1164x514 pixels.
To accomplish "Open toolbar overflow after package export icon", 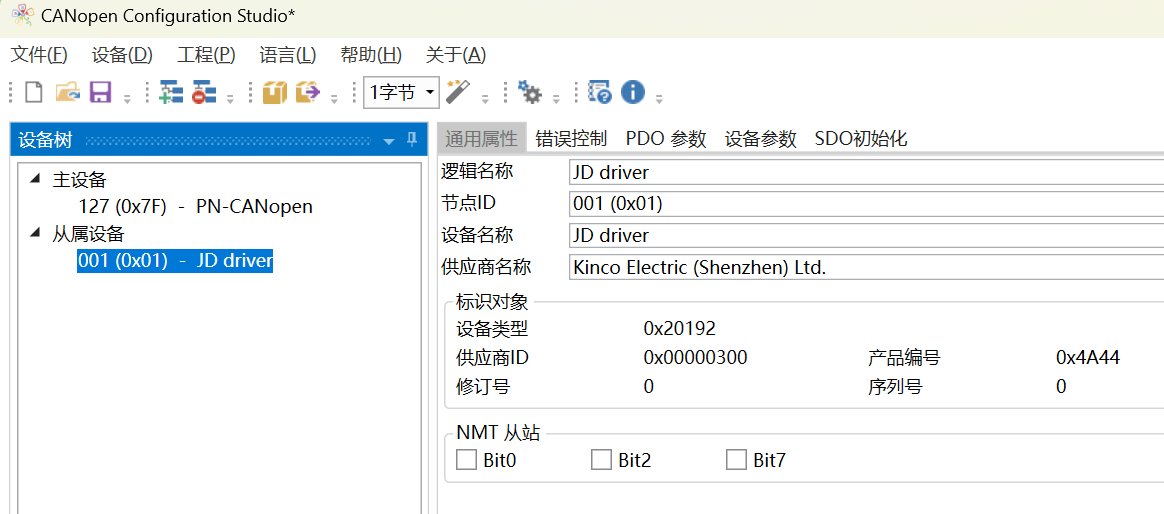I will 334,97.
